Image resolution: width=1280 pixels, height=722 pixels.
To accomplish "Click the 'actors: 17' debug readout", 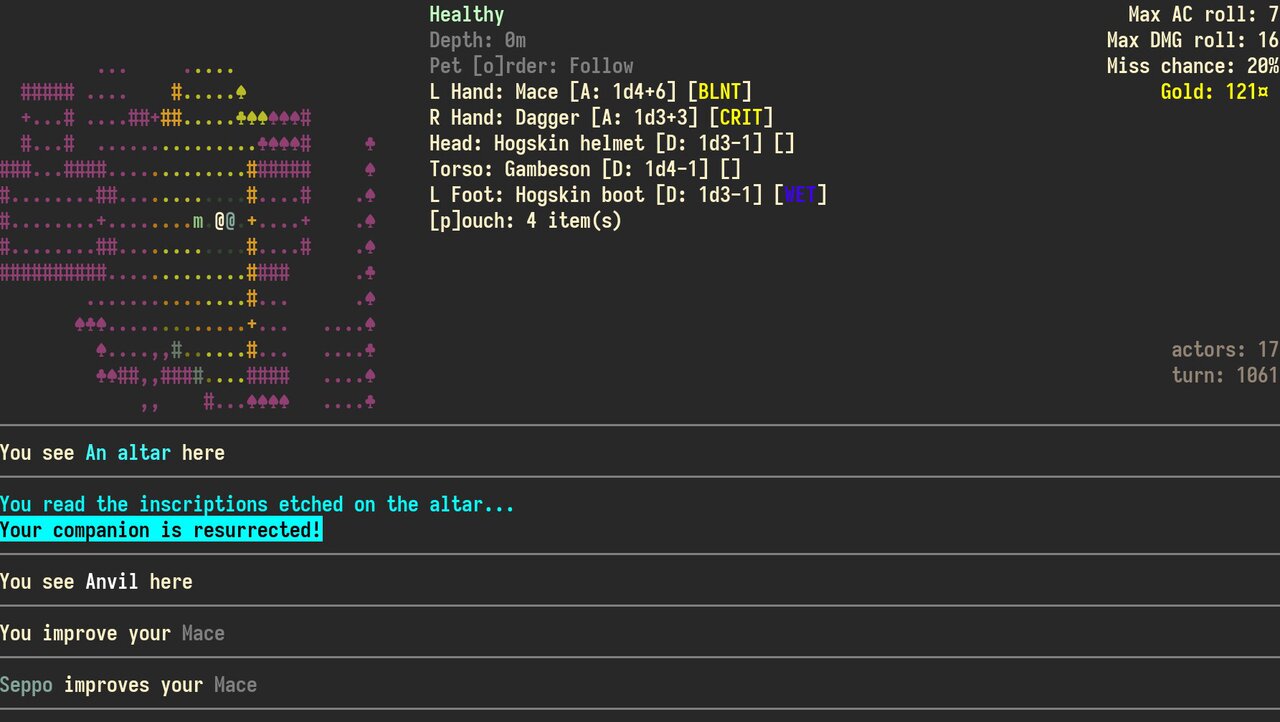I will click(1225, 350).
